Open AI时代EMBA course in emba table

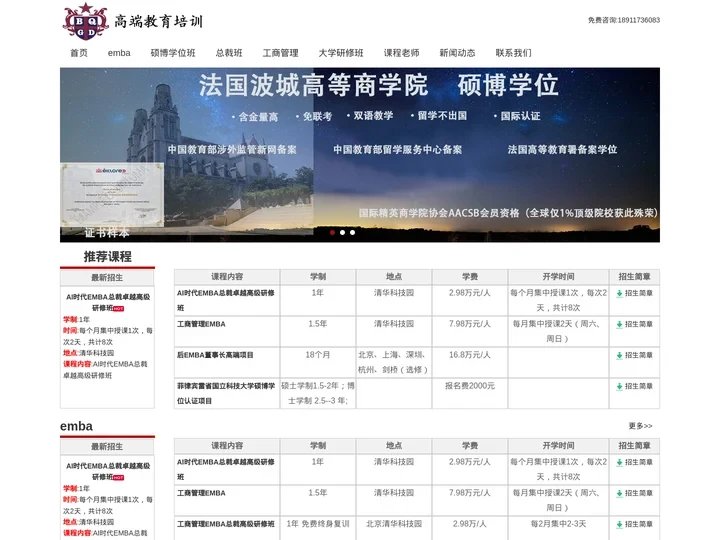click(x=226, y=469)
